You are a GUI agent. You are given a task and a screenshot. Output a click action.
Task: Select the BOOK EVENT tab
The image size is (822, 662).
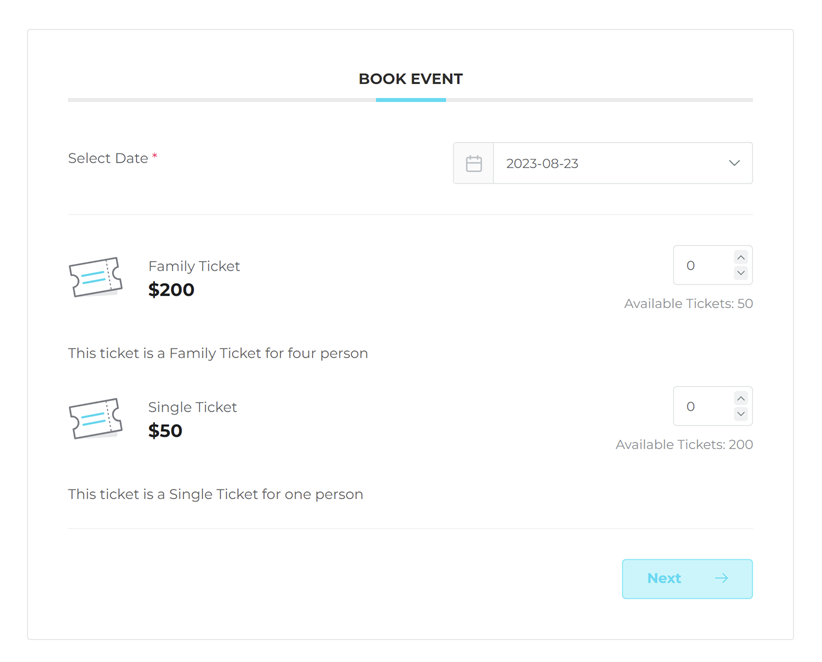(410, 79)
